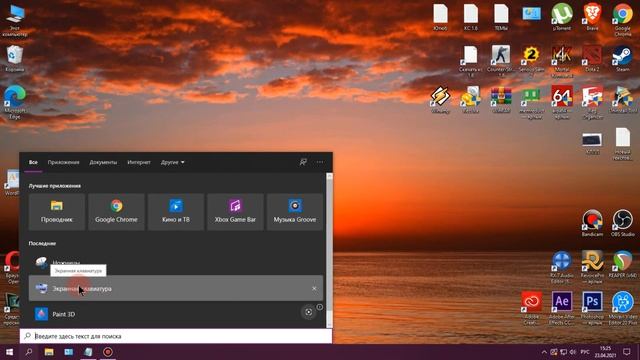The image size is (640, 360).
Task: Select the Counter-Strike desktop shortcut
Action: tap(501, 60)
